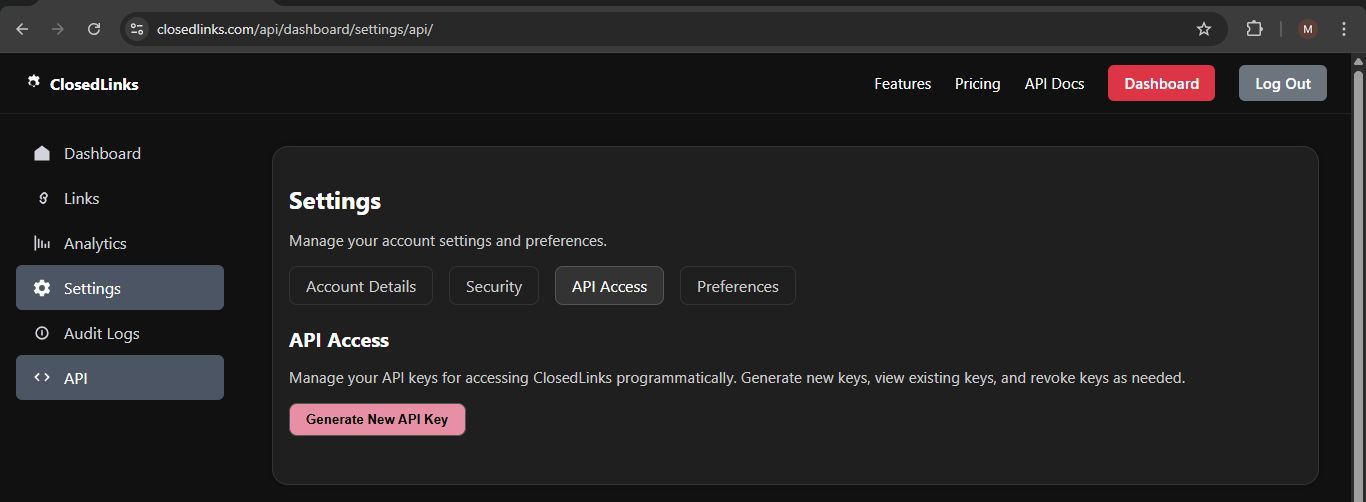
Task: Open the Features link in header
Action: 902,83
